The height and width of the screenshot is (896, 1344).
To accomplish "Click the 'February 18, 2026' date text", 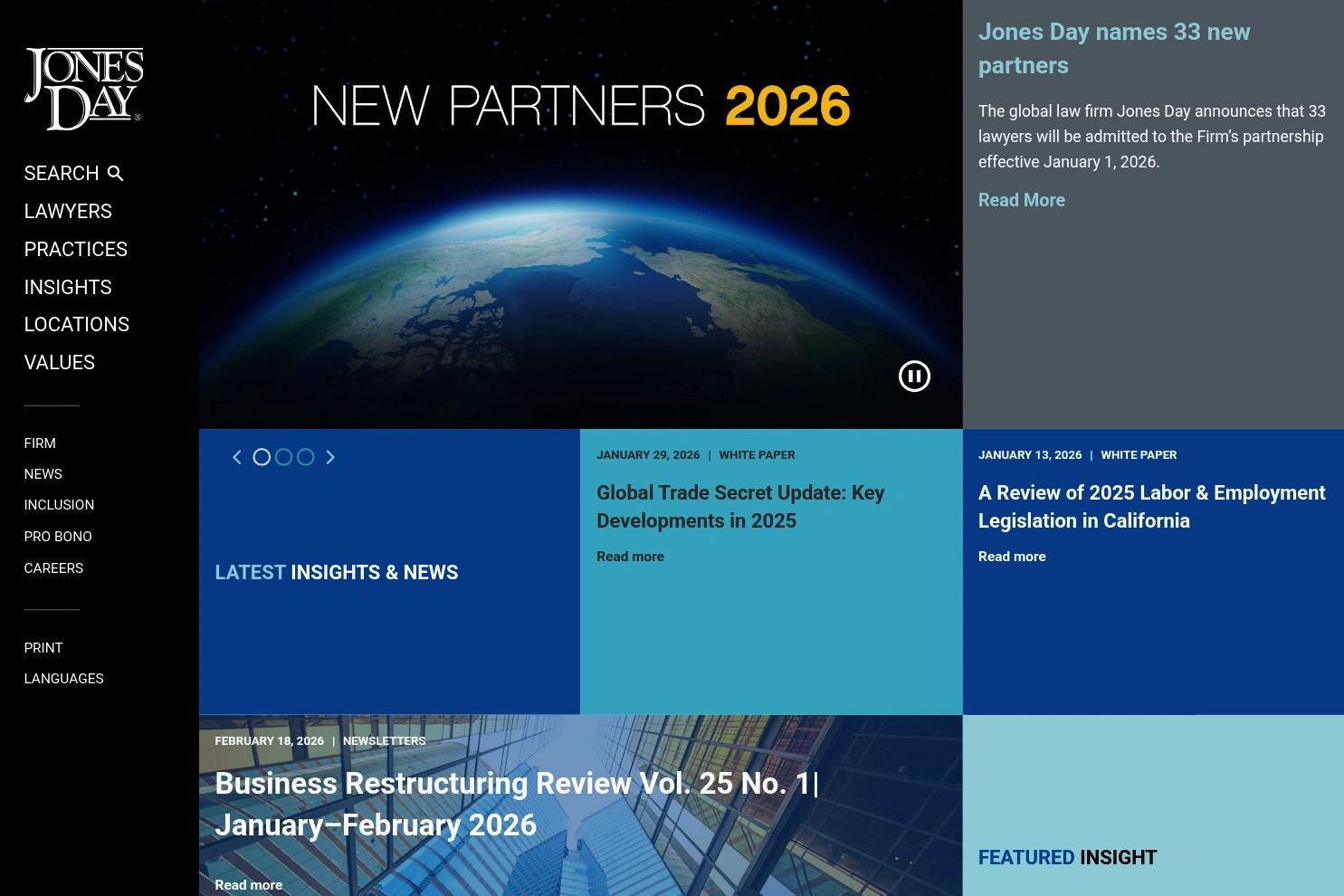I will point(269,741).
